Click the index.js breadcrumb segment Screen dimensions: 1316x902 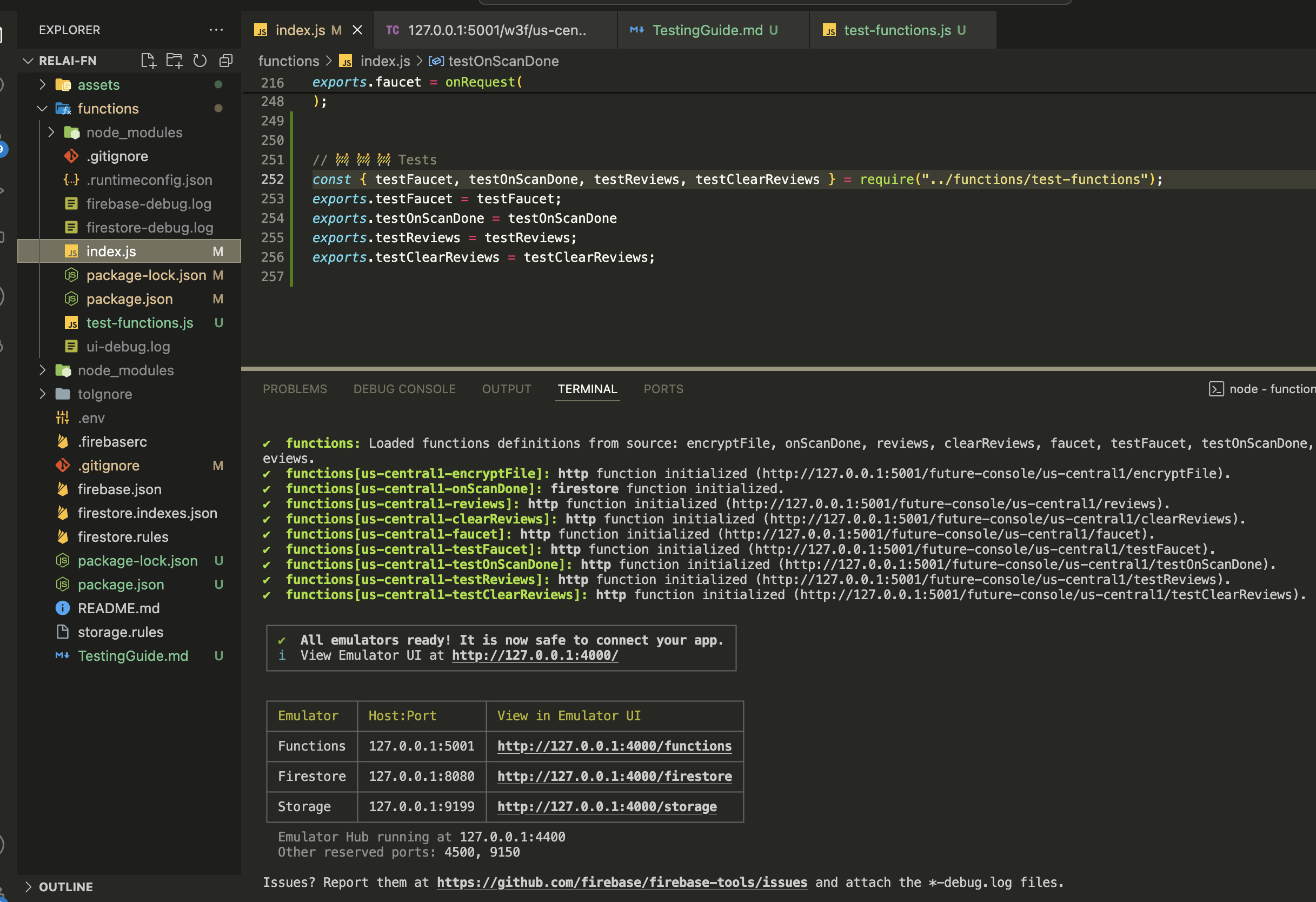click(x=385, y=61)
